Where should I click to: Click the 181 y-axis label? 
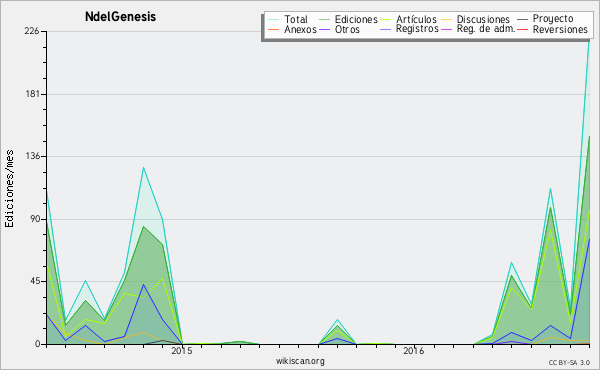33,94
